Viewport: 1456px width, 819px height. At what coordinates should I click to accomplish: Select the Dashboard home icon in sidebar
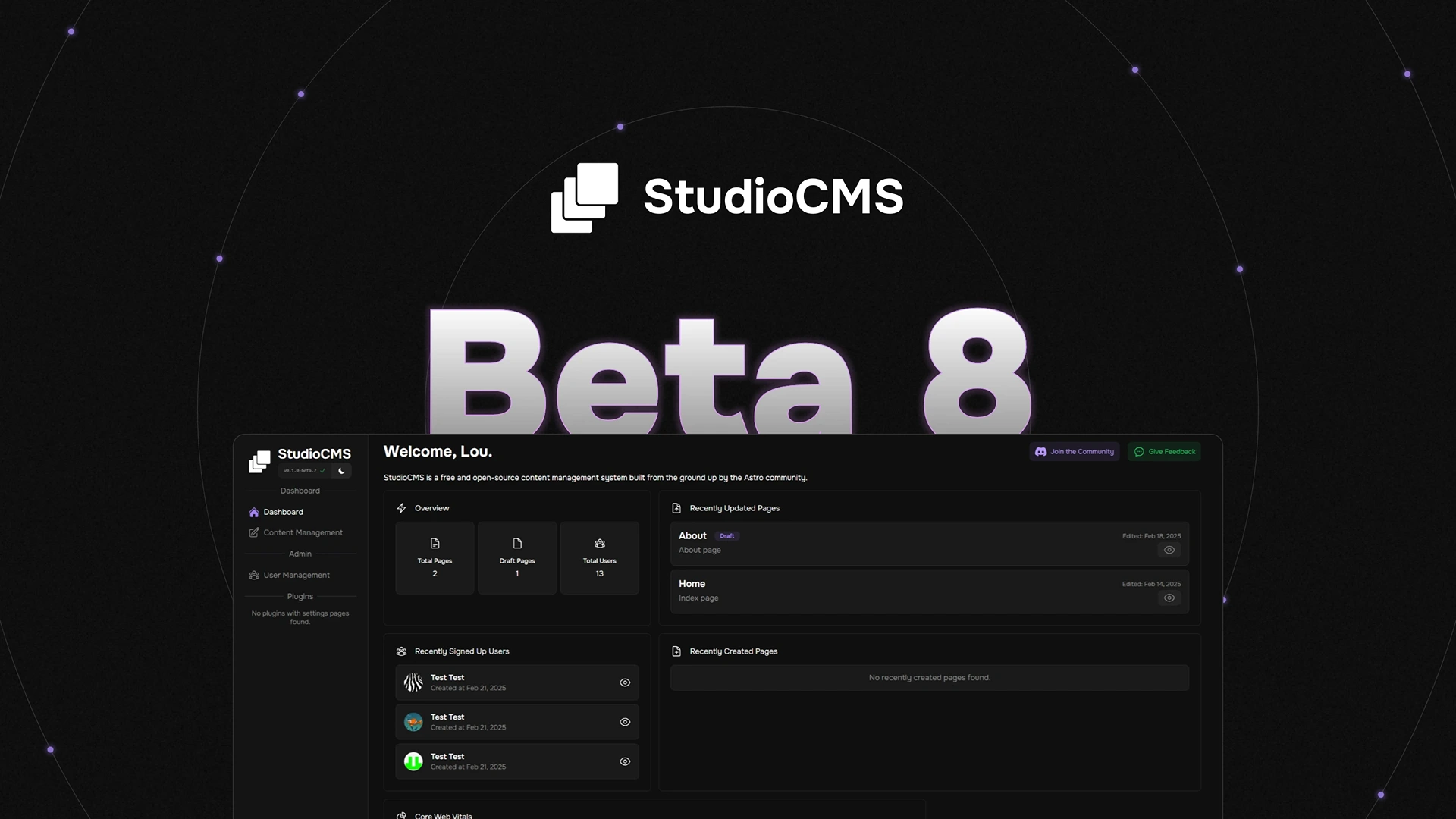tap(253, 512)
